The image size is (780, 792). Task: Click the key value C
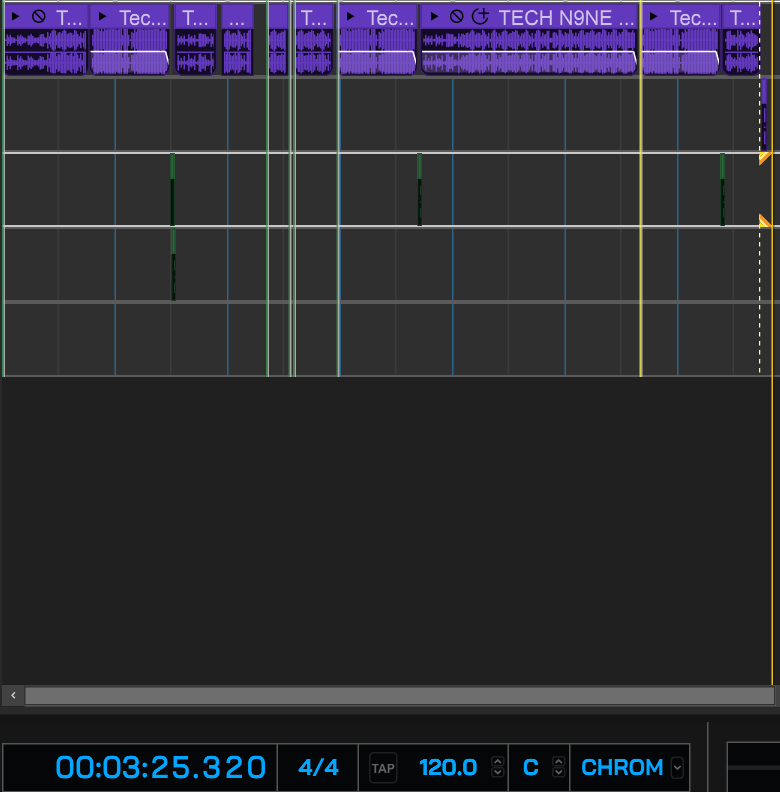530,768
